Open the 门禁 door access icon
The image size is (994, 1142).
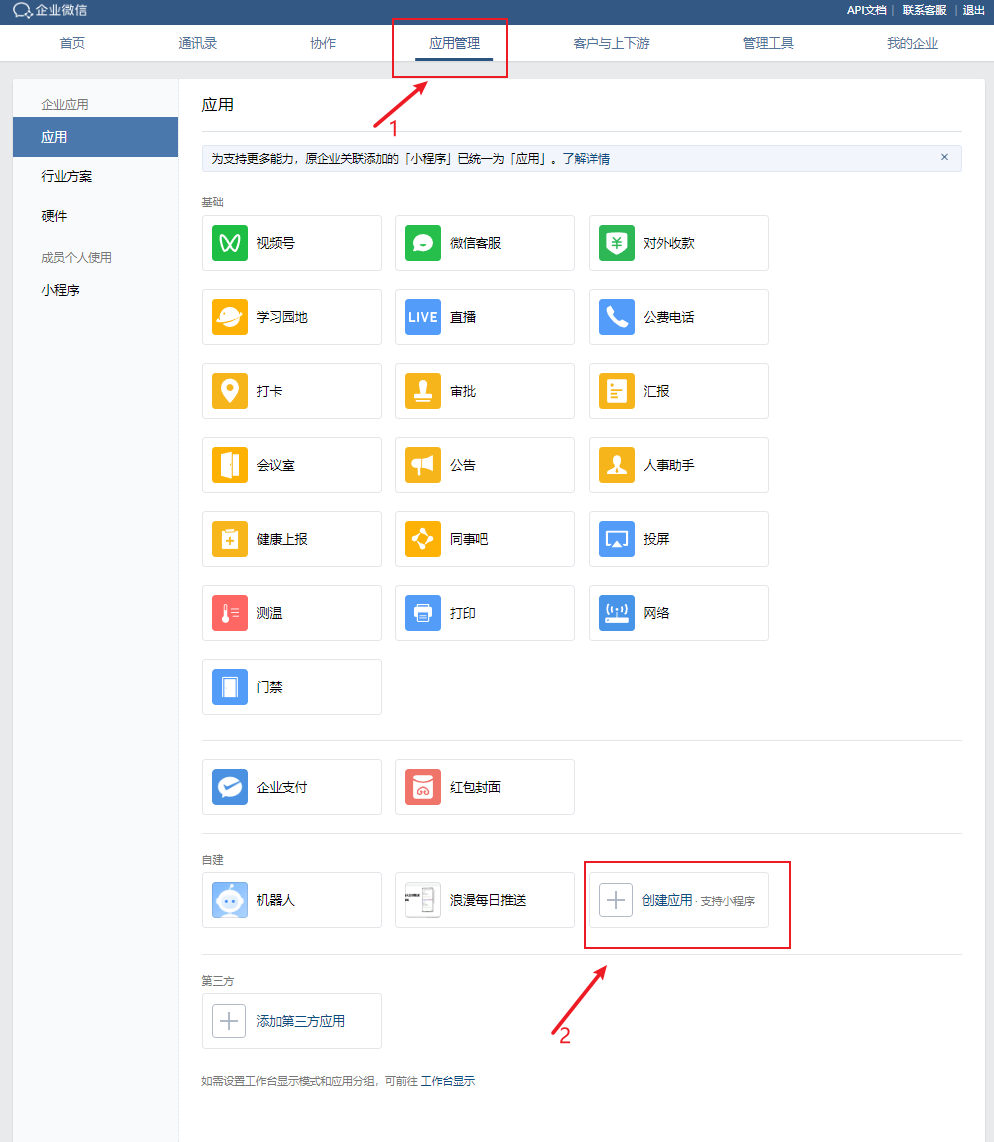point(230,687)
